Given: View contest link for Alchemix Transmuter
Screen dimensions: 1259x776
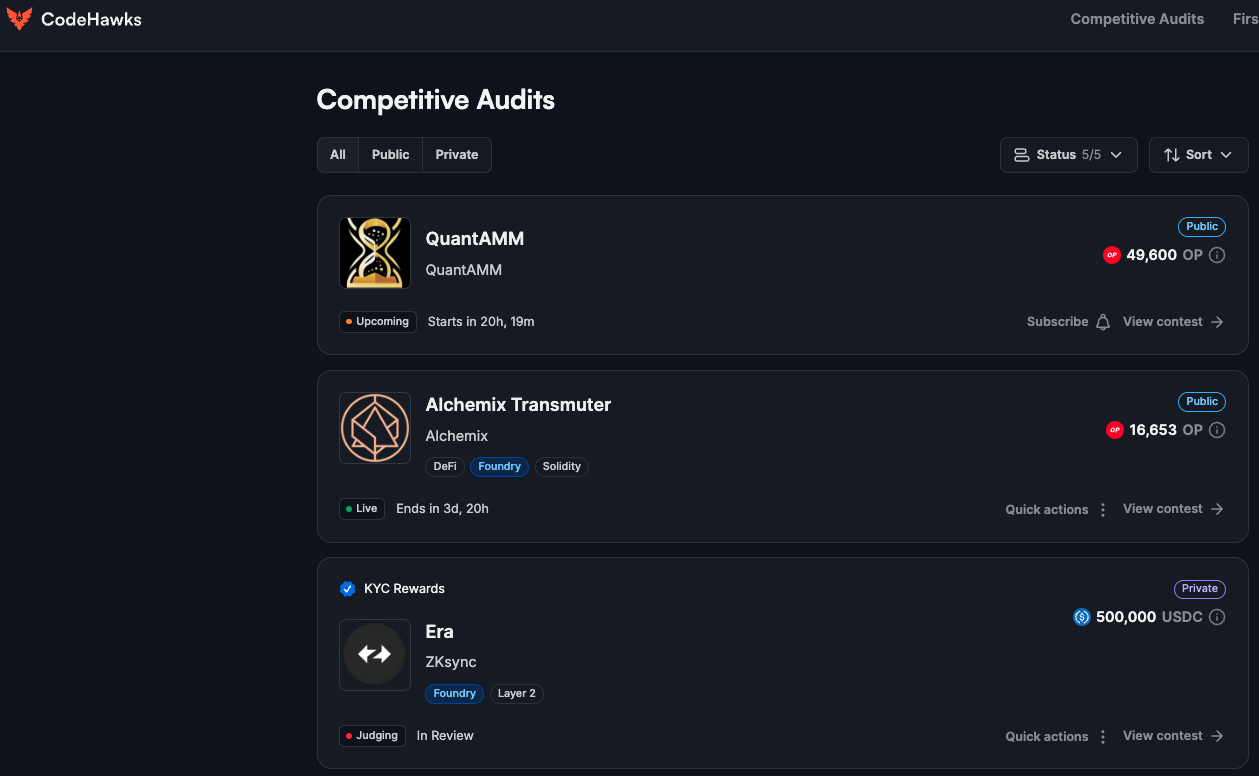Looking at the screenshot, I should pos(1173,509).
